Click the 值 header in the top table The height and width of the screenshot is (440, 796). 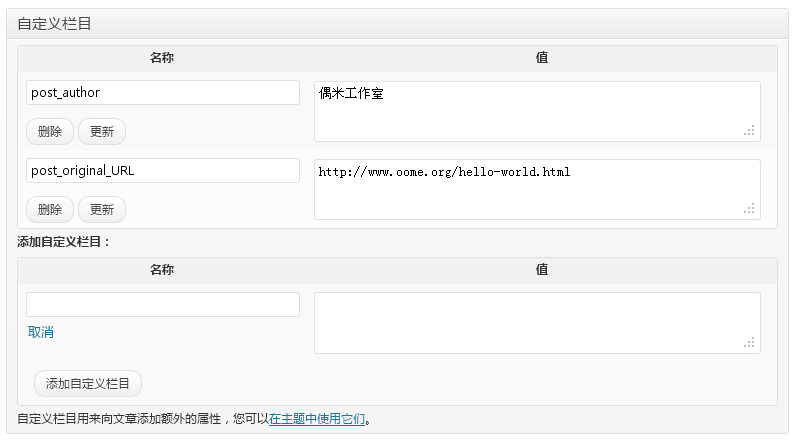click(x=542, y=58)
